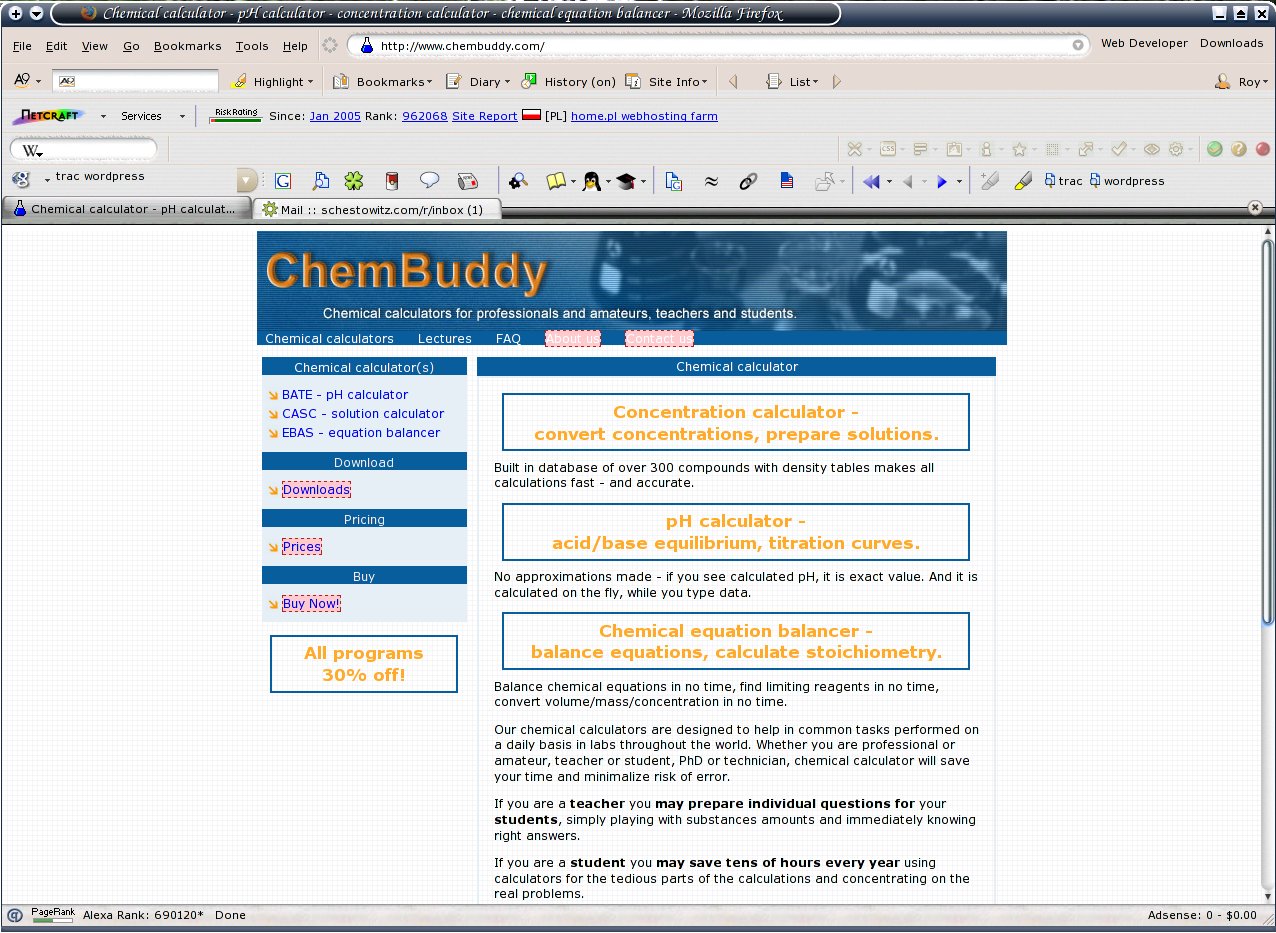Open the EBAS - equation balancer link
This screenshot has width=1276, height=933.
(361, 433)
